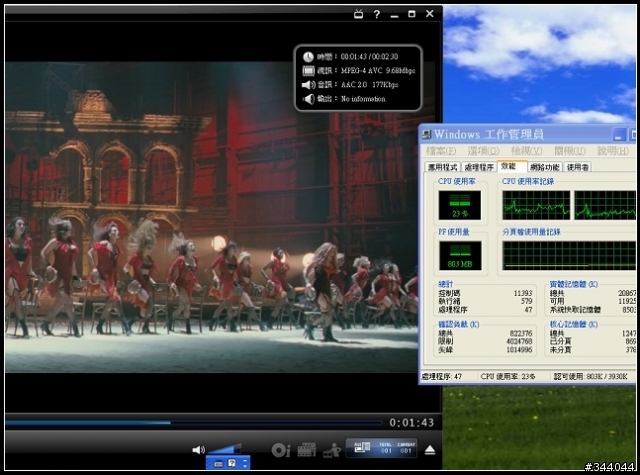Screen dimensions: 640x475
Task: Click the output speaker icon in overlay
Action: click(309, 99)
